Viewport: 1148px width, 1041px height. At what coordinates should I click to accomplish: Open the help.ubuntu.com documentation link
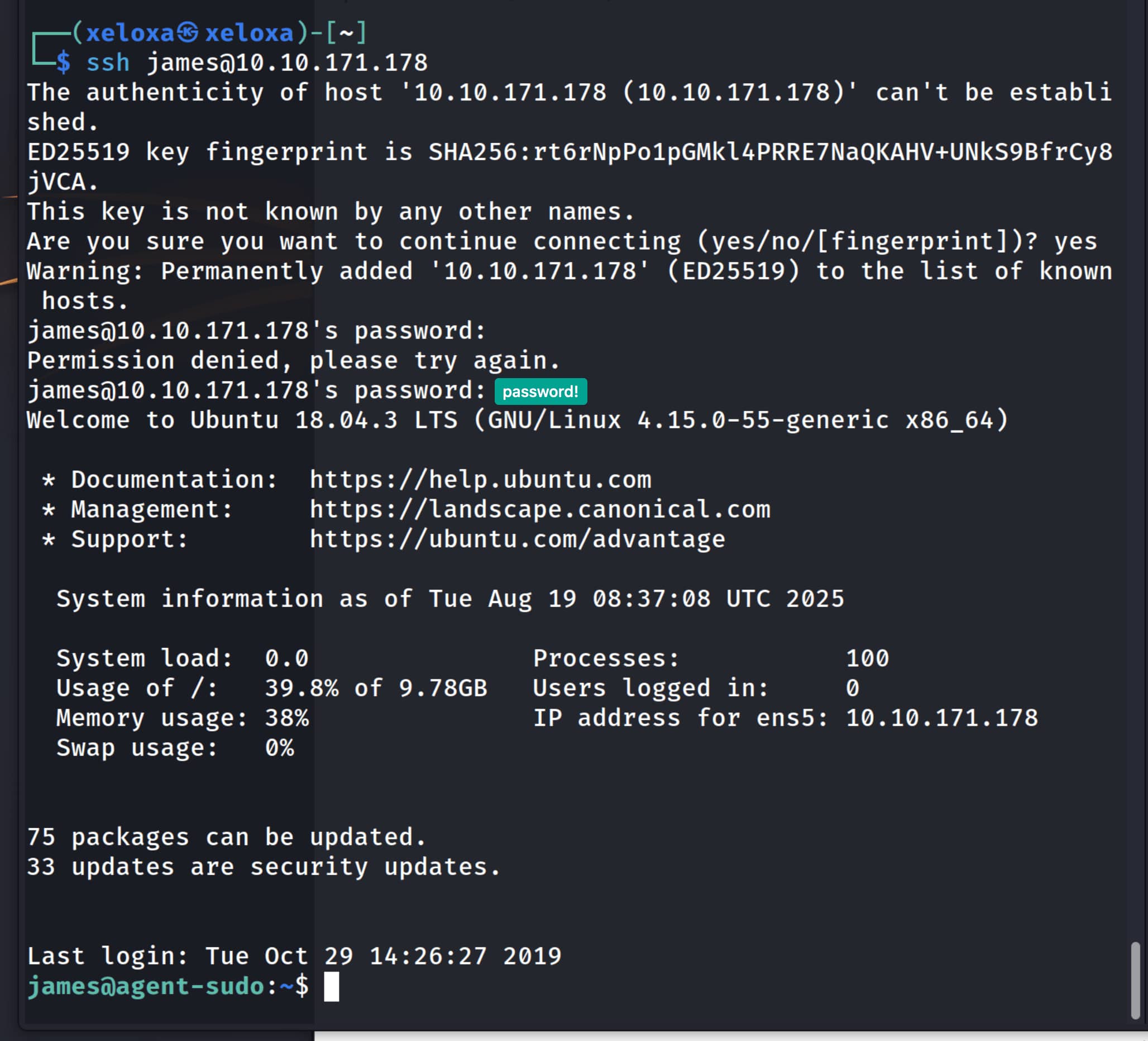point(480,480)
